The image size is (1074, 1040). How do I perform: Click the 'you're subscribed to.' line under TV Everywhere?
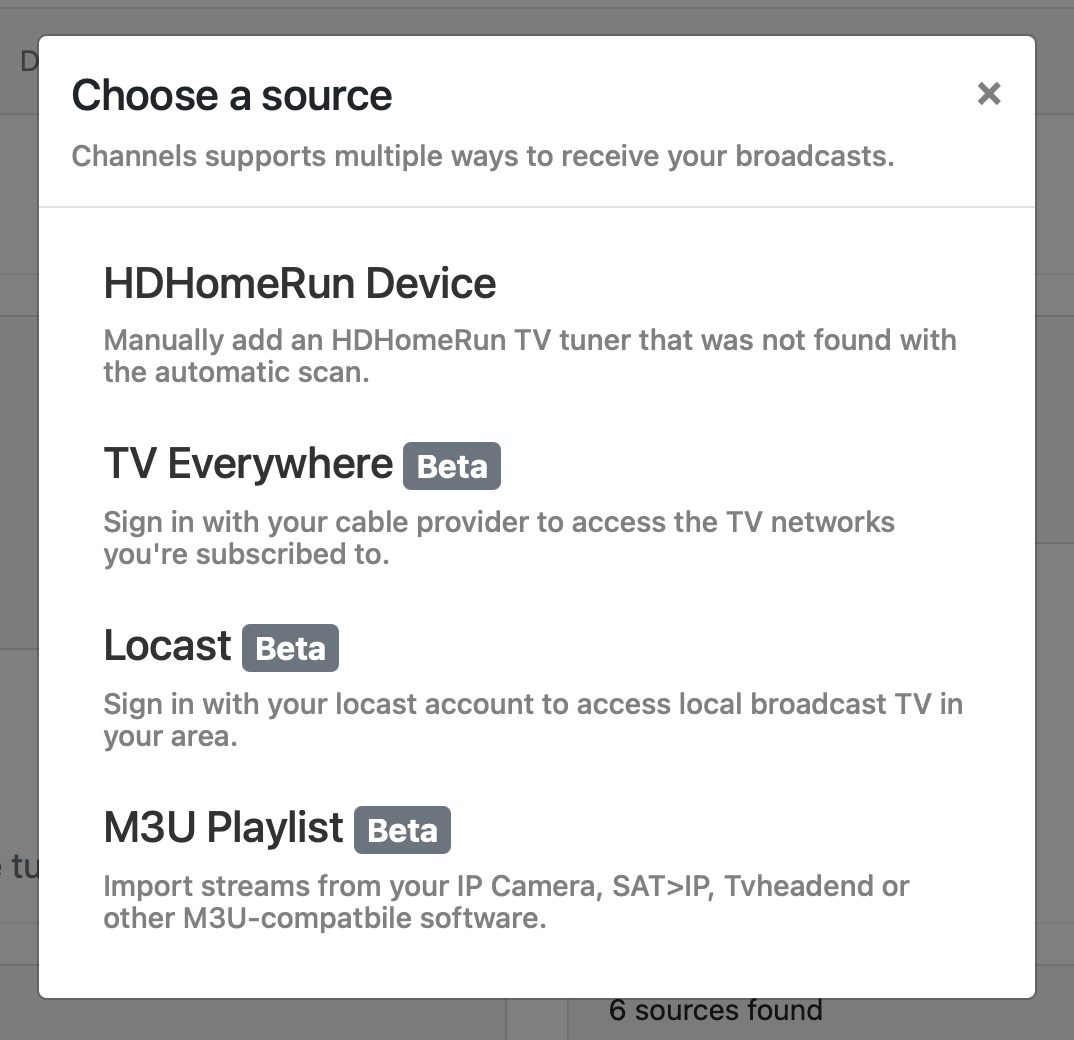246,555
